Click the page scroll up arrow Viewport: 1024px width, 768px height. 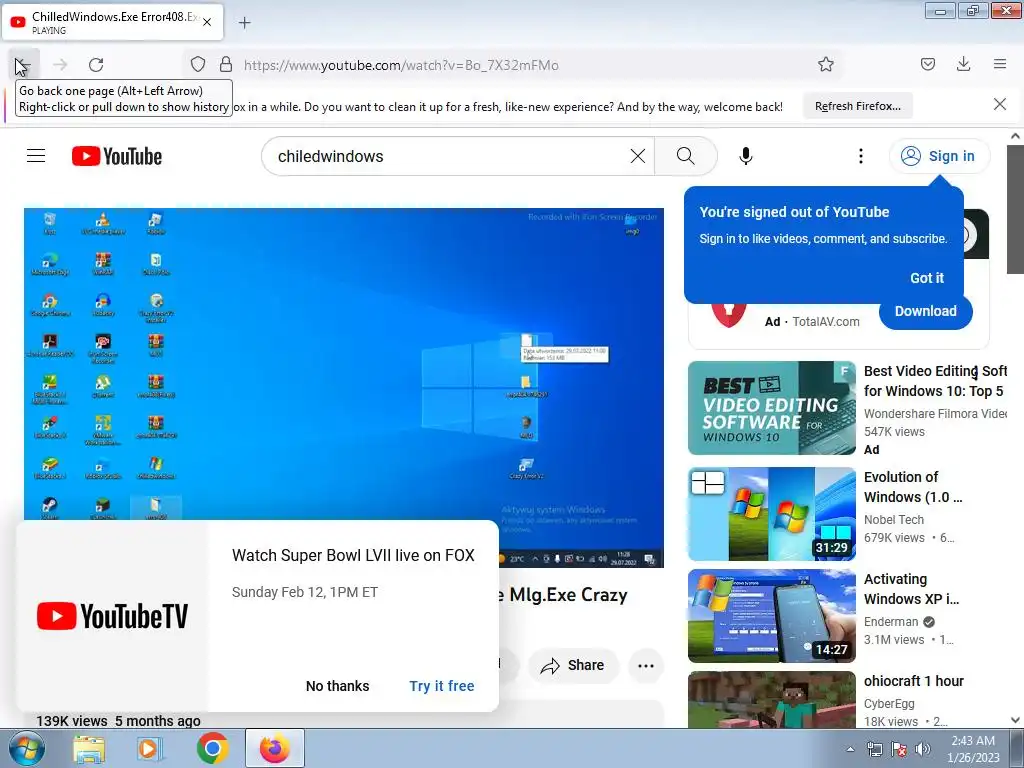click(1015, 136)
